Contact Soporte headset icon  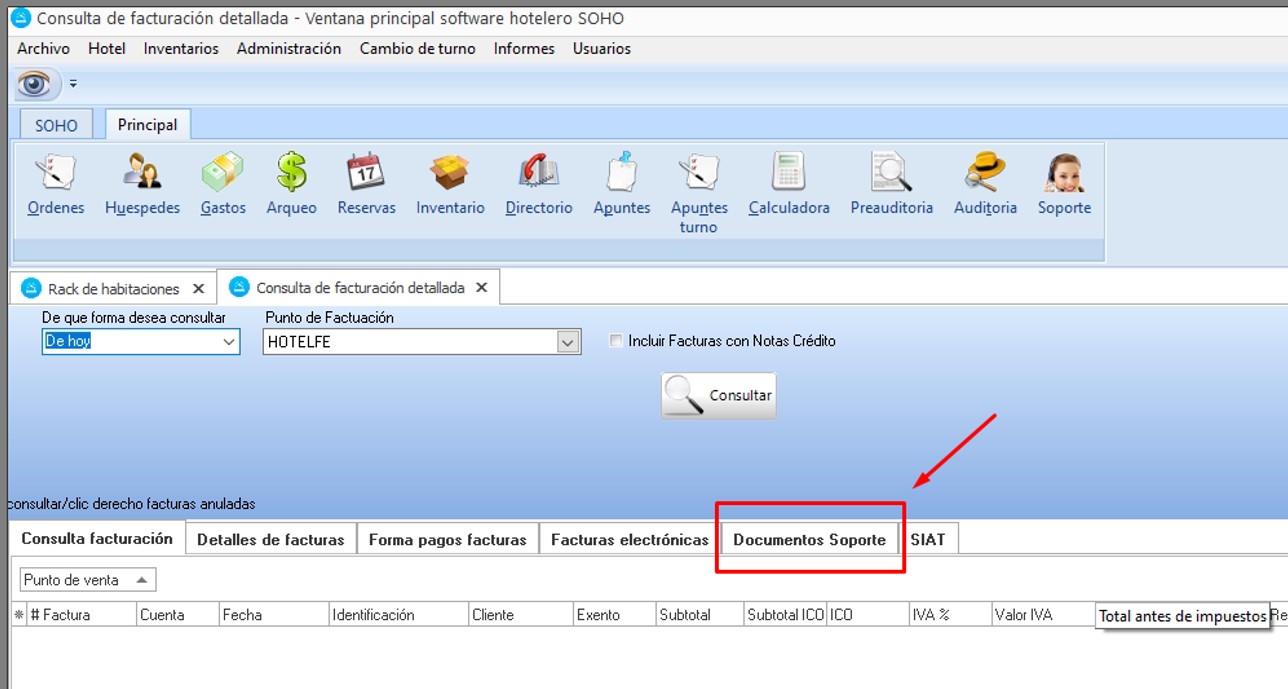coord(1063,173)
